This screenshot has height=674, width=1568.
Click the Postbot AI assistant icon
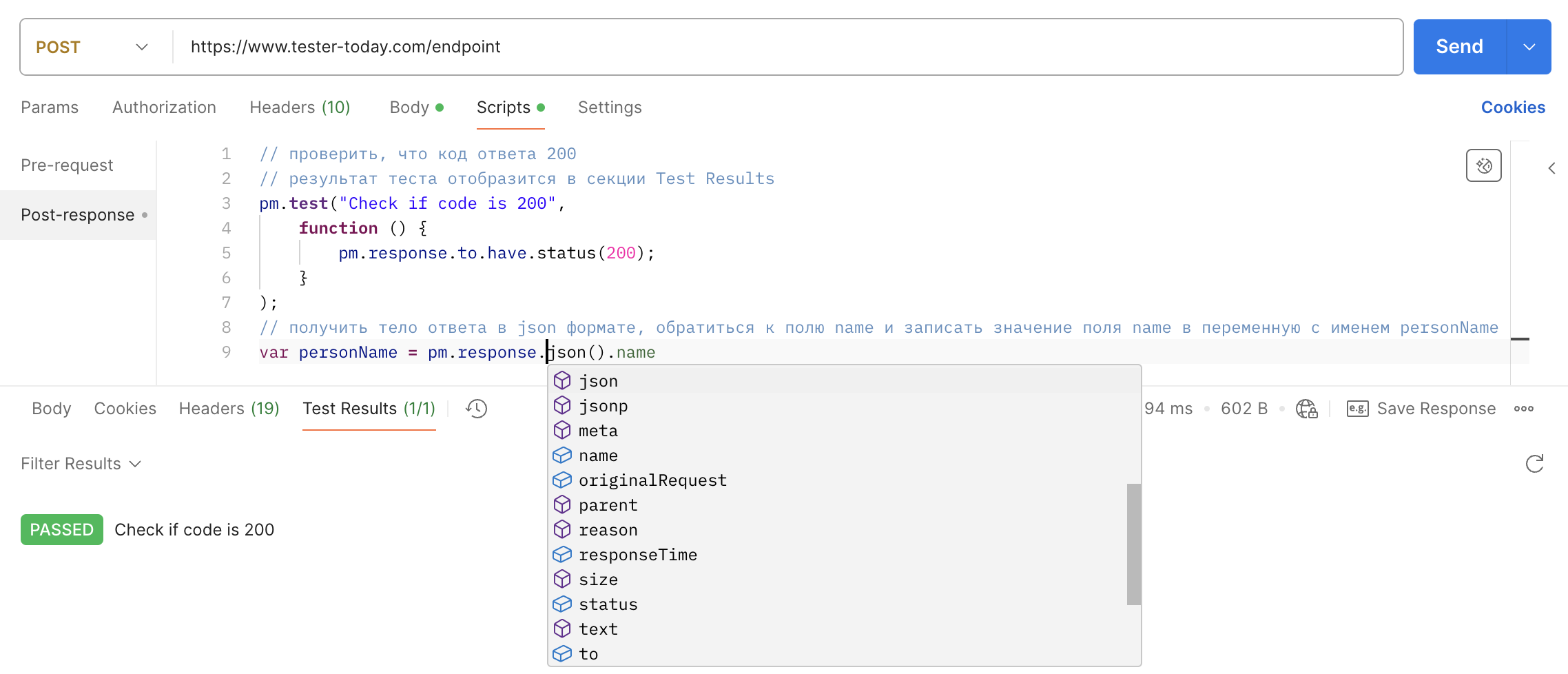coord(1483,165)
